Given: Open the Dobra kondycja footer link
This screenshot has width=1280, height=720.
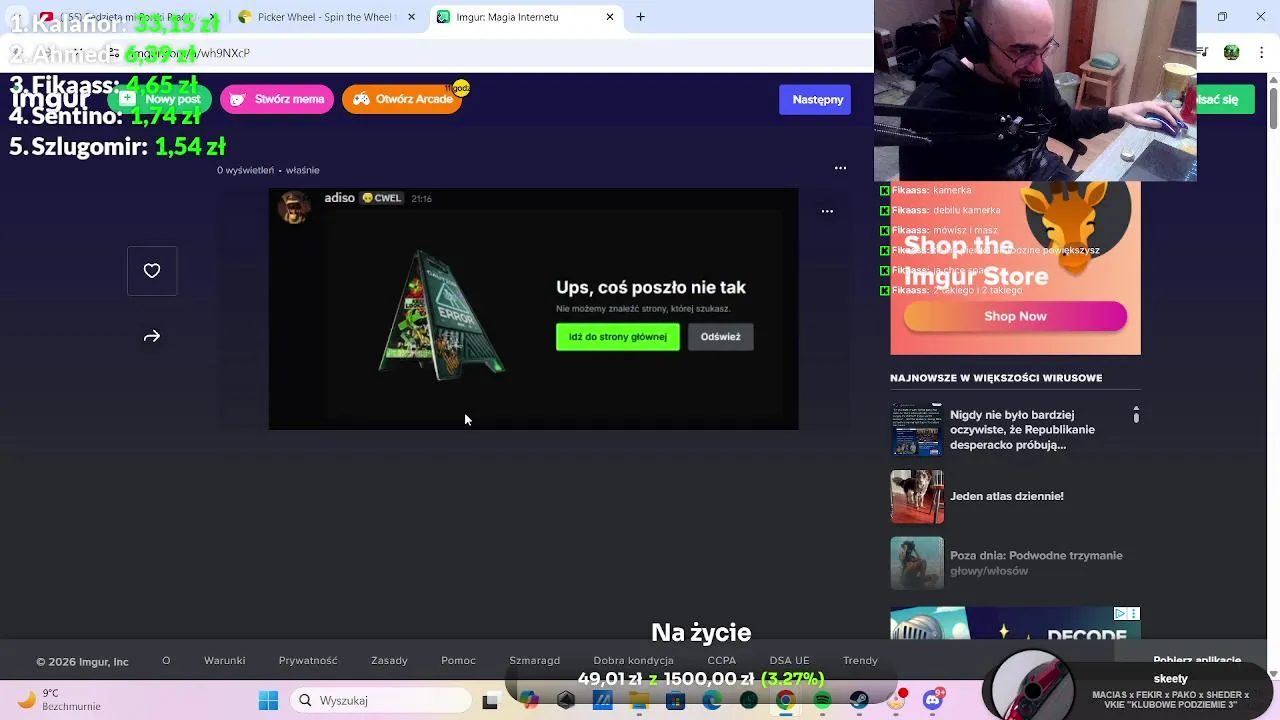Looking at the screenshot, I should pos(633,661).
